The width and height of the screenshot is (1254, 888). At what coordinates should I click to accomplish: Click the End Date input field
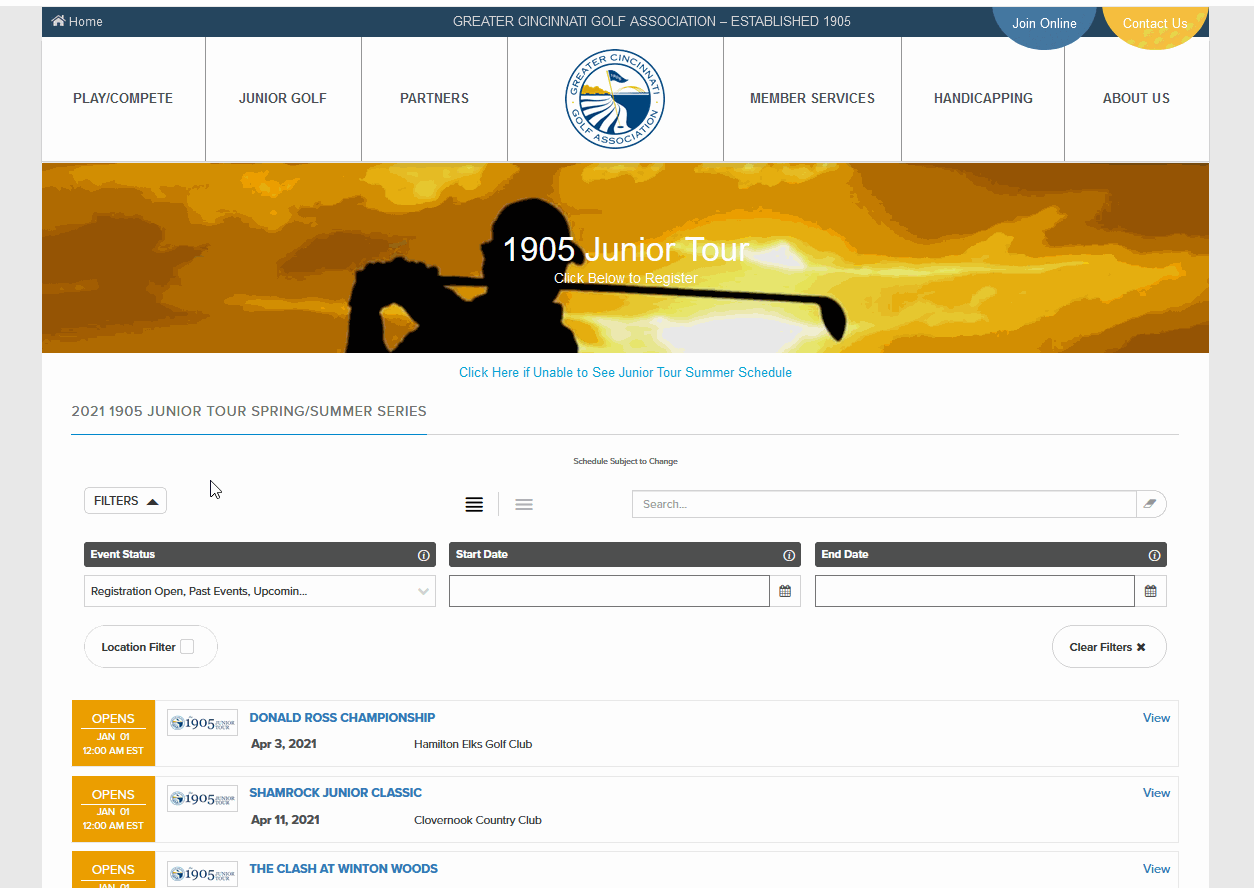(975, 591)
